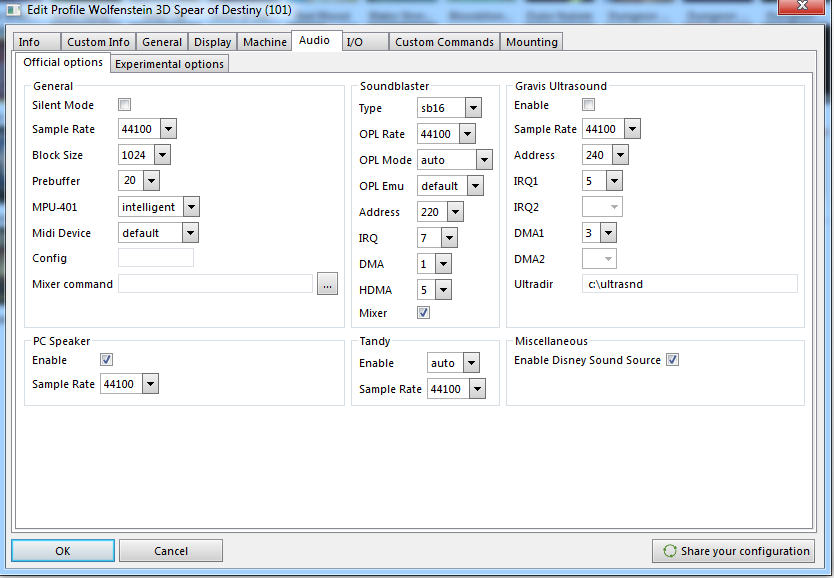Switch to the Display tab
This screenshot has width=834, height=578.
pyautogui.click(x=213, y=42)
